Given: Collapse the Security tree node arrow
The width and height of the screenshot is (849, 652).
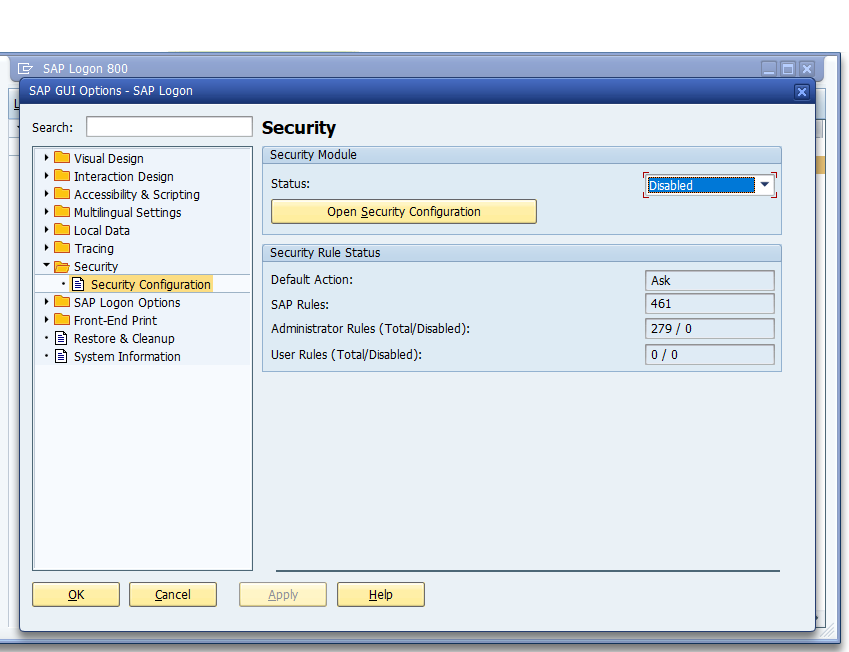Looking at the screenshot, I should [x=46, y=266].
